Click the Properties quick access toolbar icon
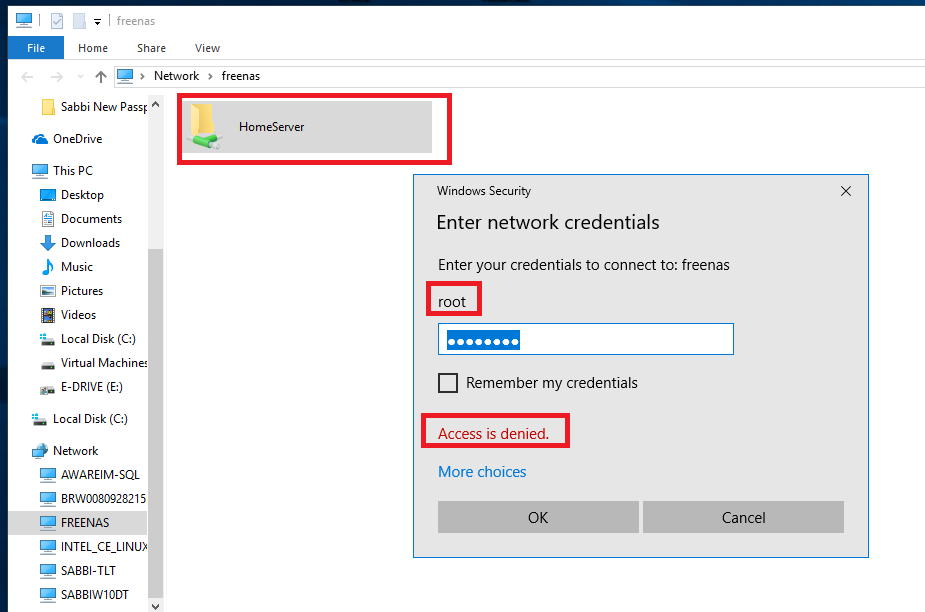 [x=57, y=21]
